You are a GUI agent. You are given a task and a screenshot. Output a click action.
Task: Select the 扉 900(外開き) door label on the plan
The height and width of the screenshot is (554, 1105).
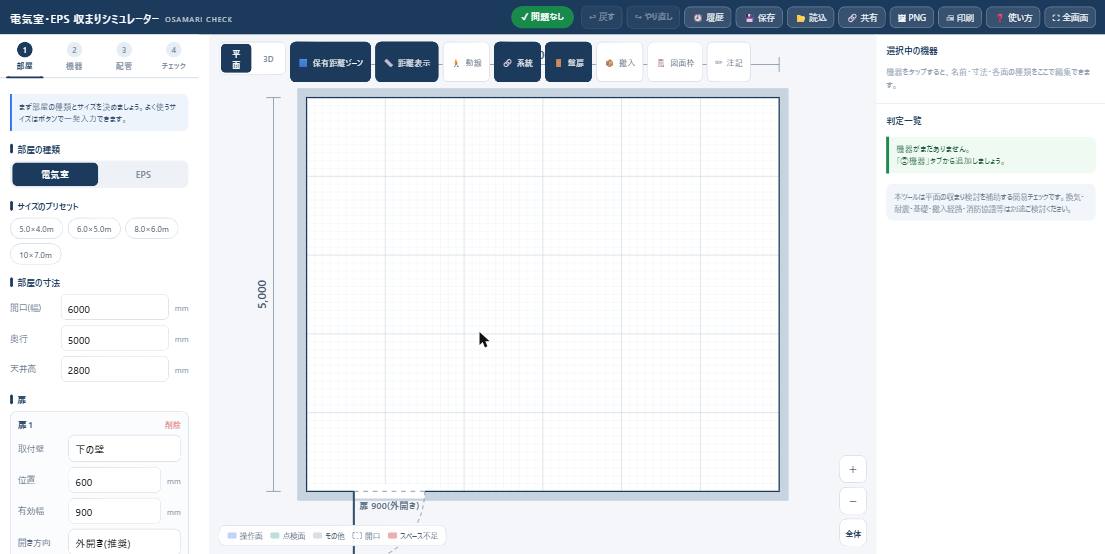389,506
